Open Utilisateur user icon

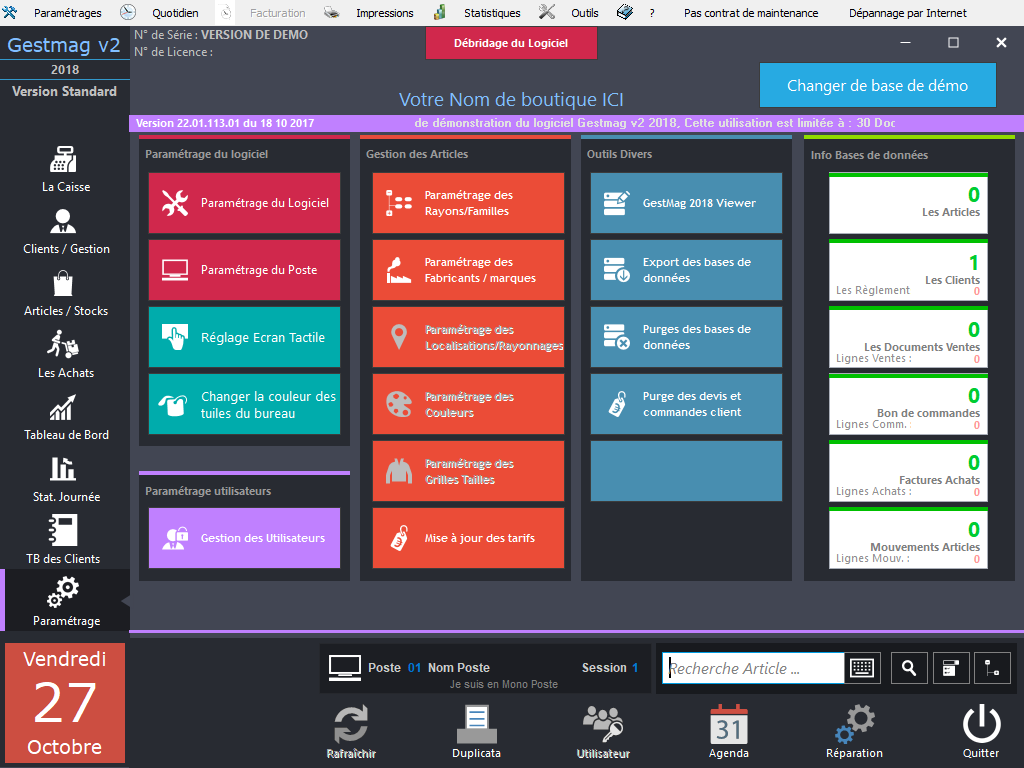coord(603,731)
